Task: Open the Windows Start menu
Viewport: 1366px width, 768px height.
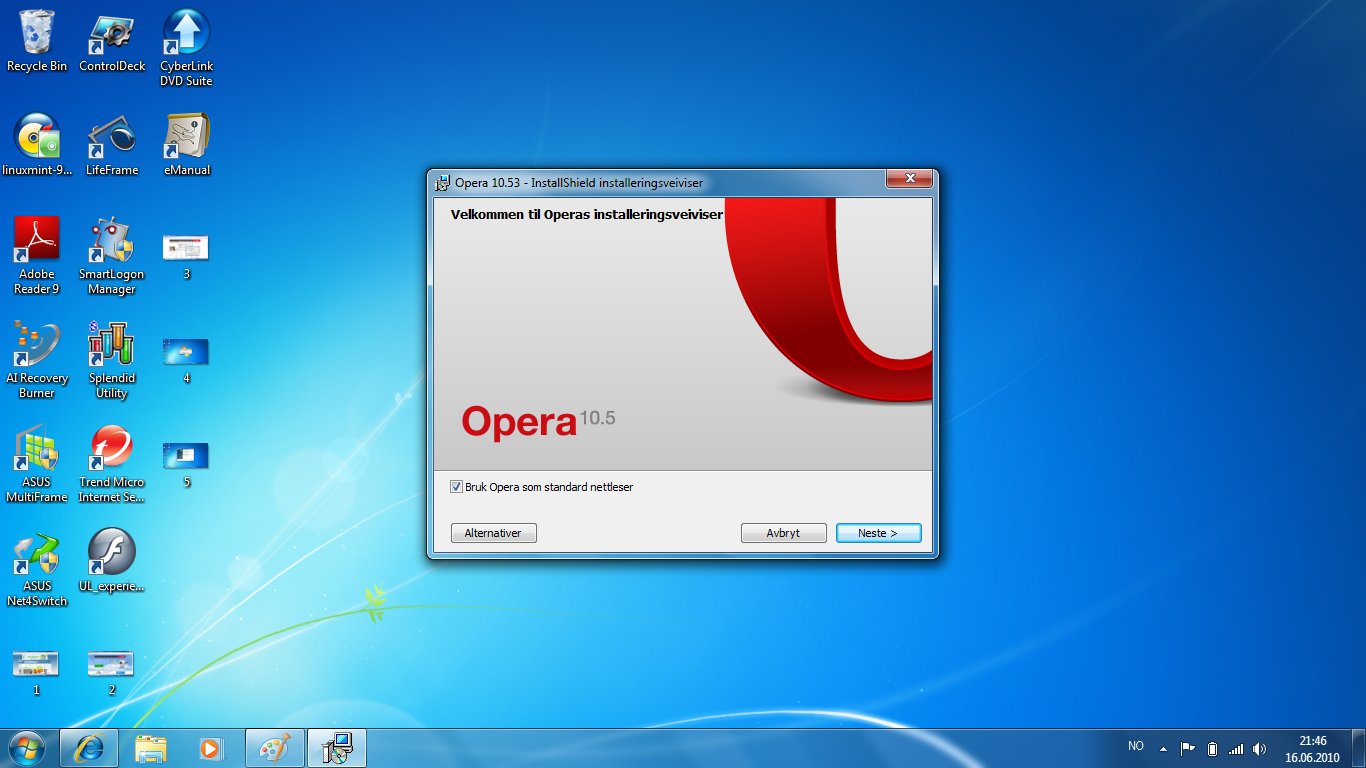Action: [x=25, y=747]
